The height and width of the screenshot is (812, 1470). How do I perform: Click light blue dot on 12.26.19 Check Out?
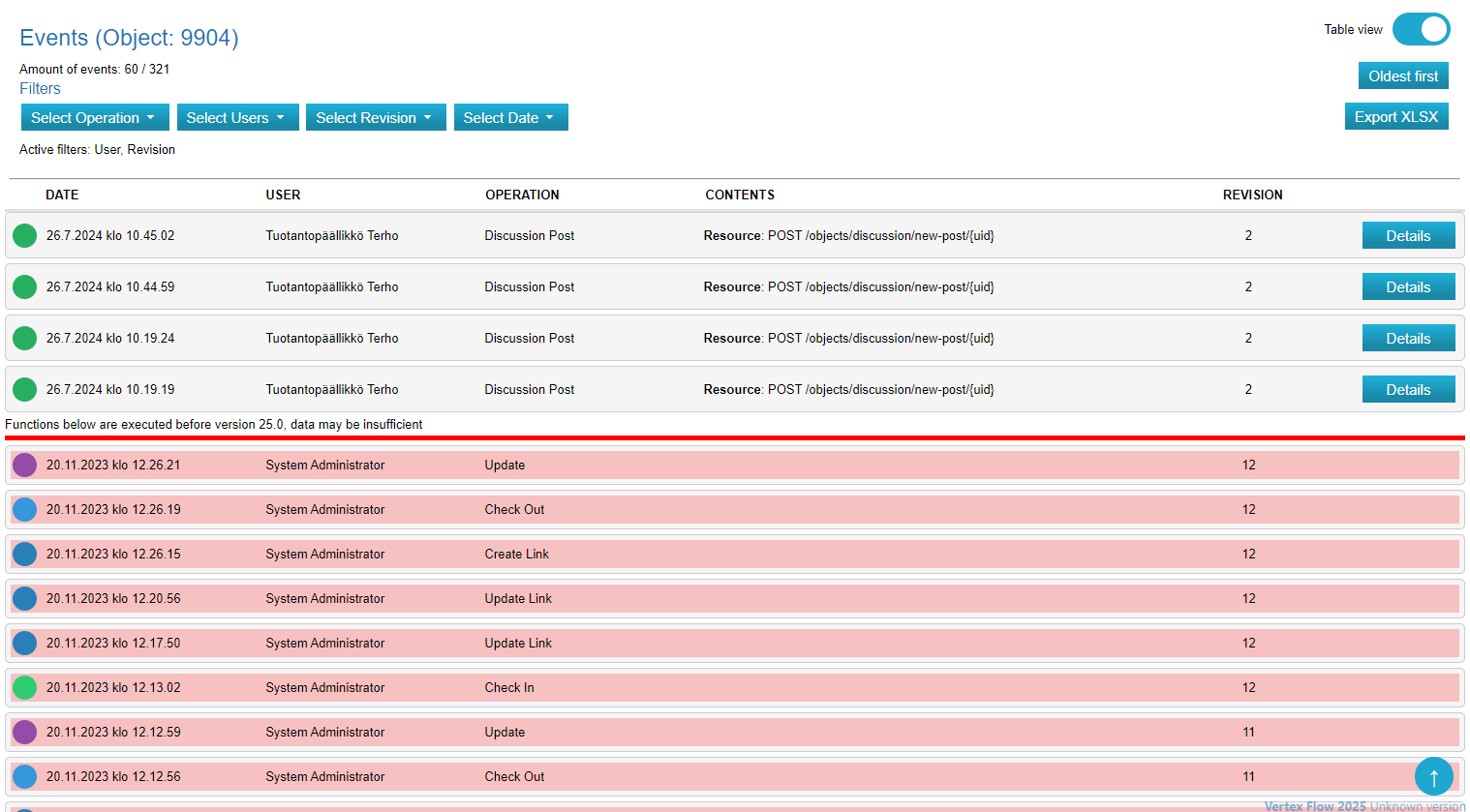[25, 509]
